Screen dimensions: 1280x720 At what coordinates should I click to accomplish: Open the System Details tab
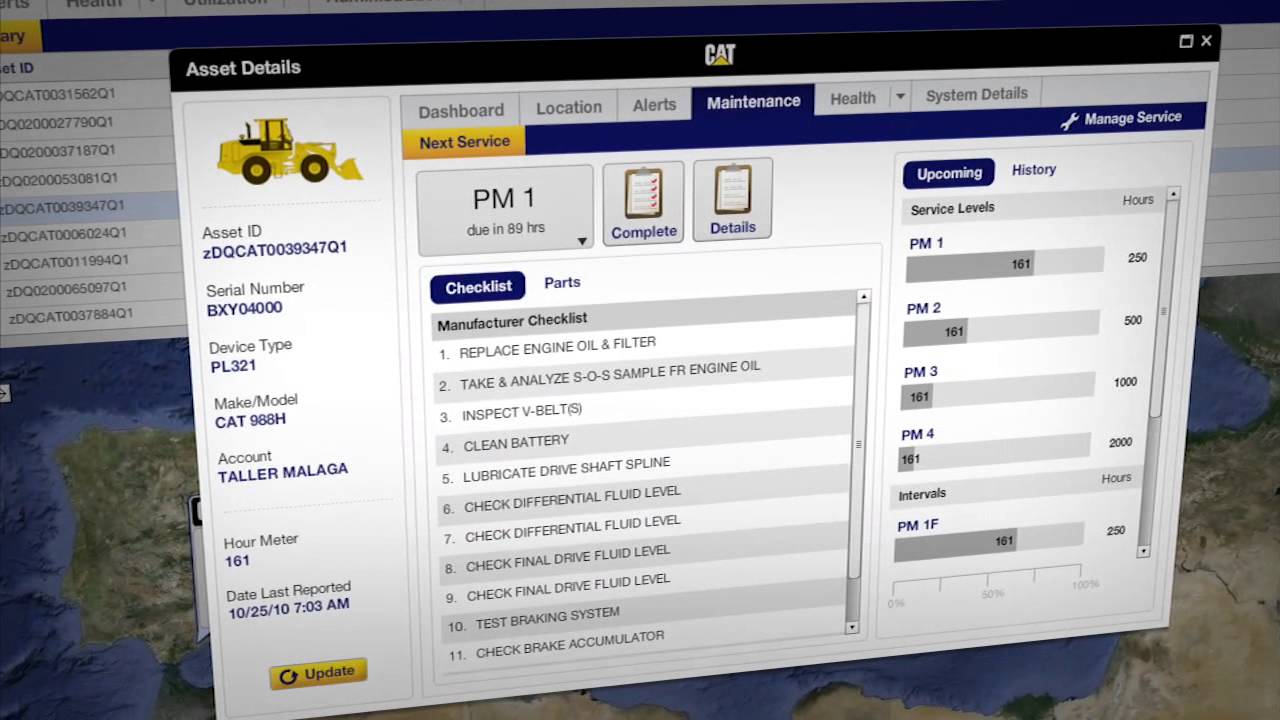coord(976,94)
